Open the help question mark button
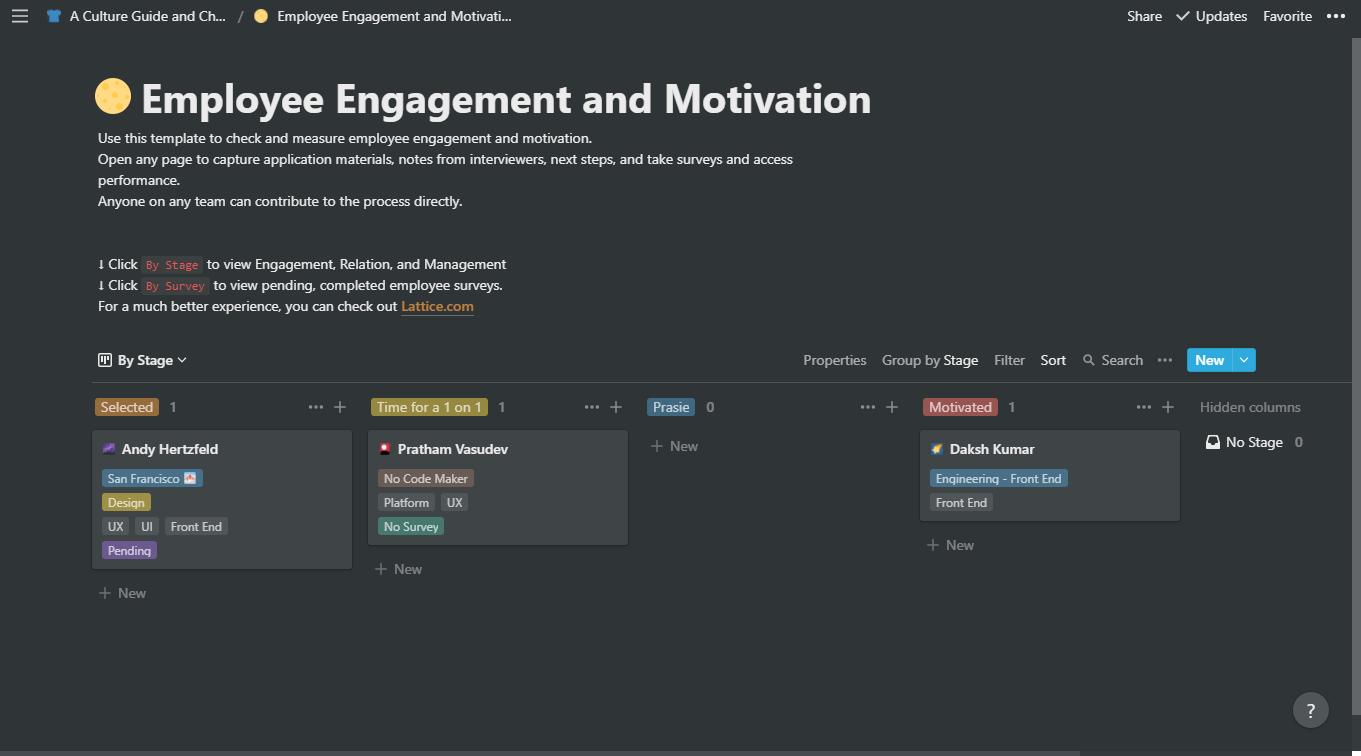This screenshot has width=1361, height=756. tap(1311, 709)
